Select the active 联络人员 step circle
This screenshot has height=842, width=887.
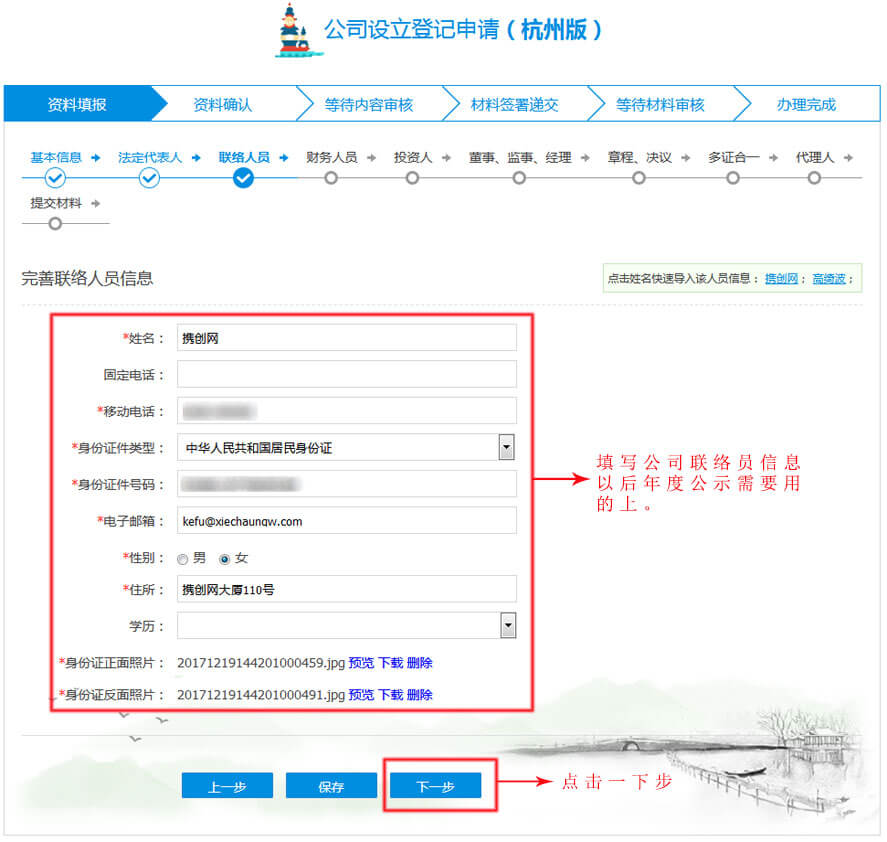pyautogui.click(x=242, y=177)
